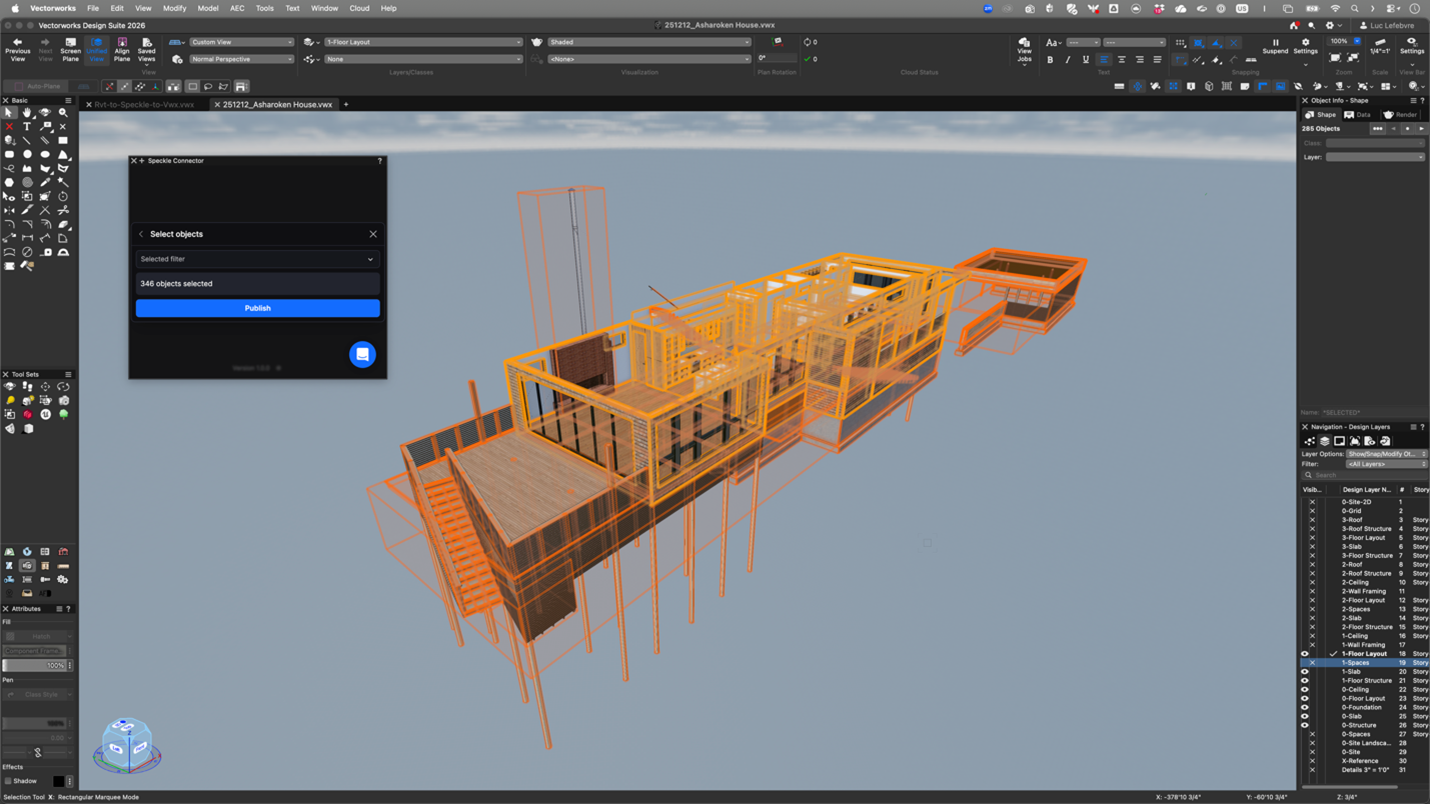Click the Wi-Fi icon in menu bar
This screenshot has width=1430, height=804.
(x=1335, y=9)
